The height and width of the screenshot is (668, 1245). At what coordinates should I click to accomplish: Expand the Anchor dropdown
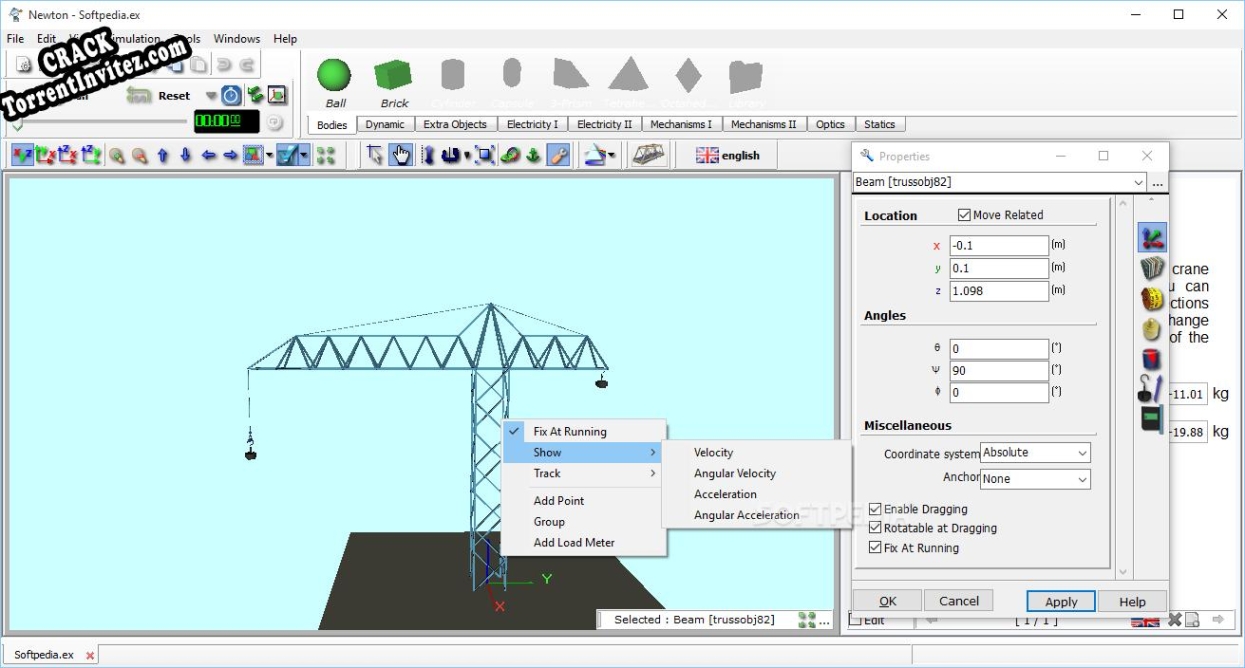tap(1035, 479)
